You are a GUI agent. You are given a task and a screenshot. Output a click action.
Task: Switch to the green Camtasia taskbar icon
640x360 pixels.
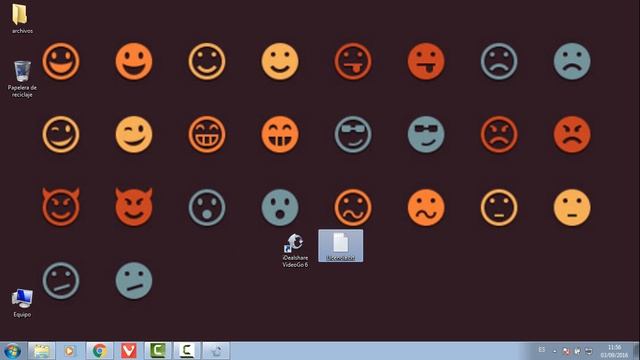158,351
